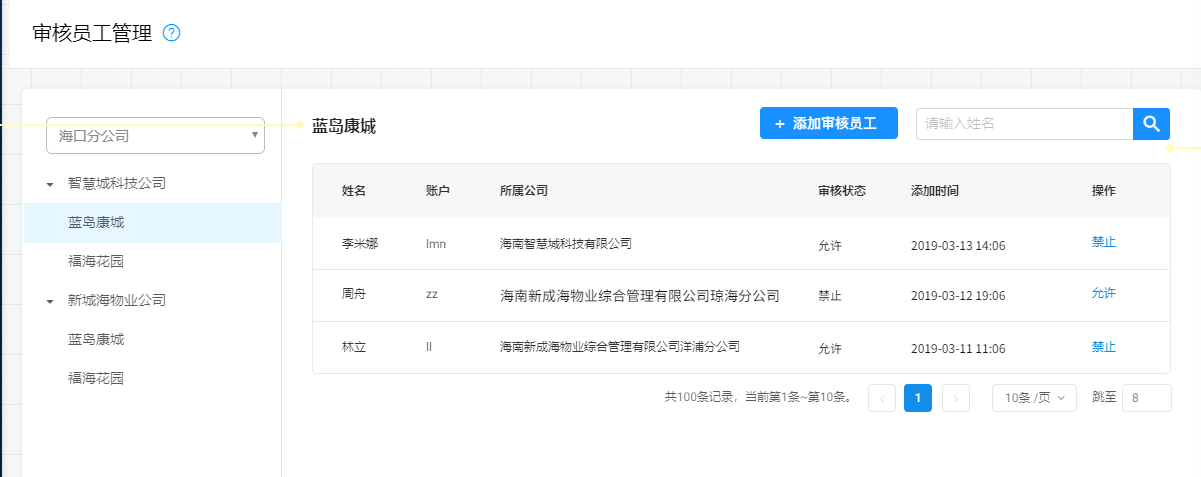Click the 审核状态 column header
This screenshot has width=1201, height=477.
tap(841, 191)
